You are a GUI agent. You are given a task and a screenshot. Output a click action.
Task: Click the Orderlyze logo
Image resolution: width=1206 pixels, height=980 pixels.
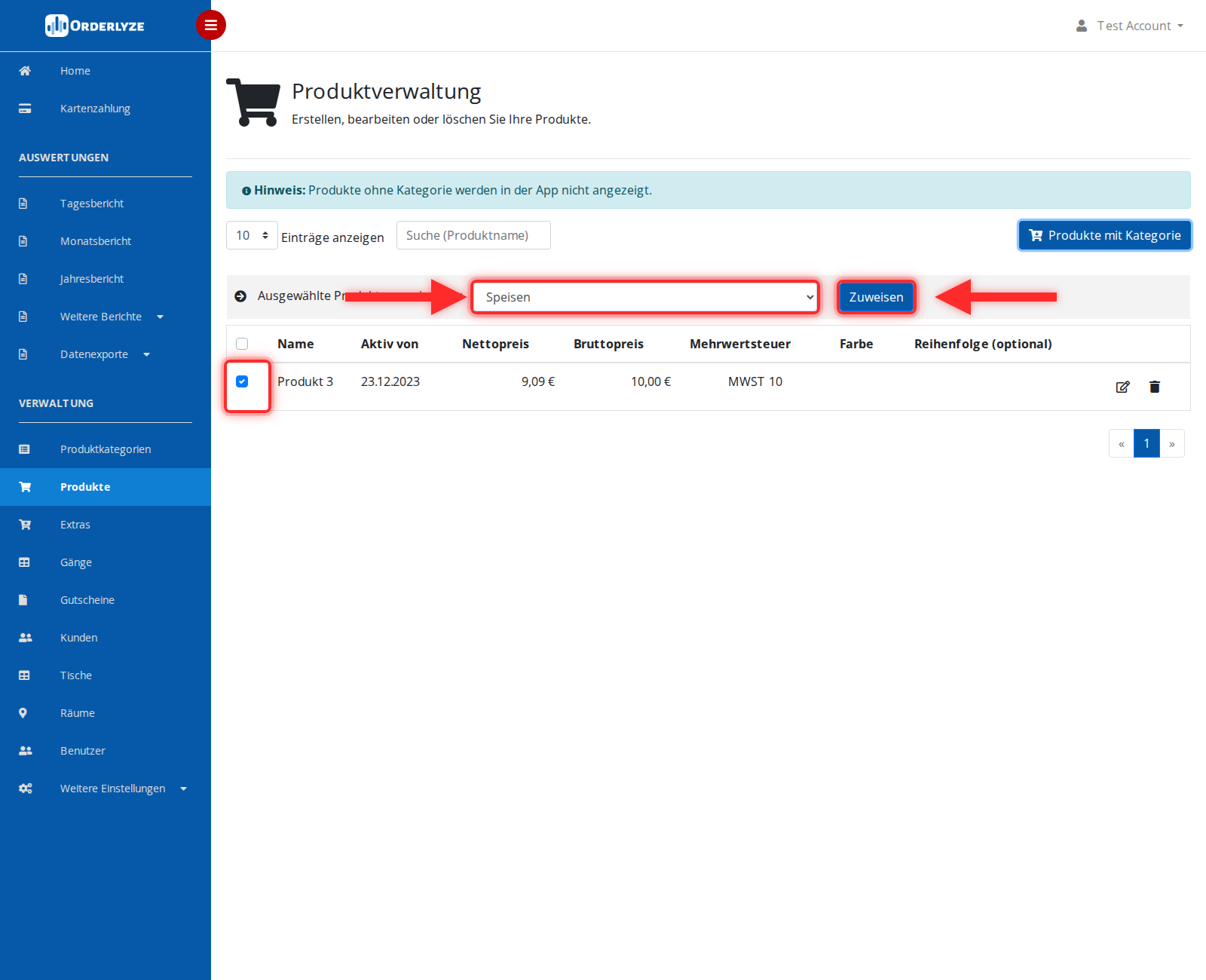tap(95, 26)
